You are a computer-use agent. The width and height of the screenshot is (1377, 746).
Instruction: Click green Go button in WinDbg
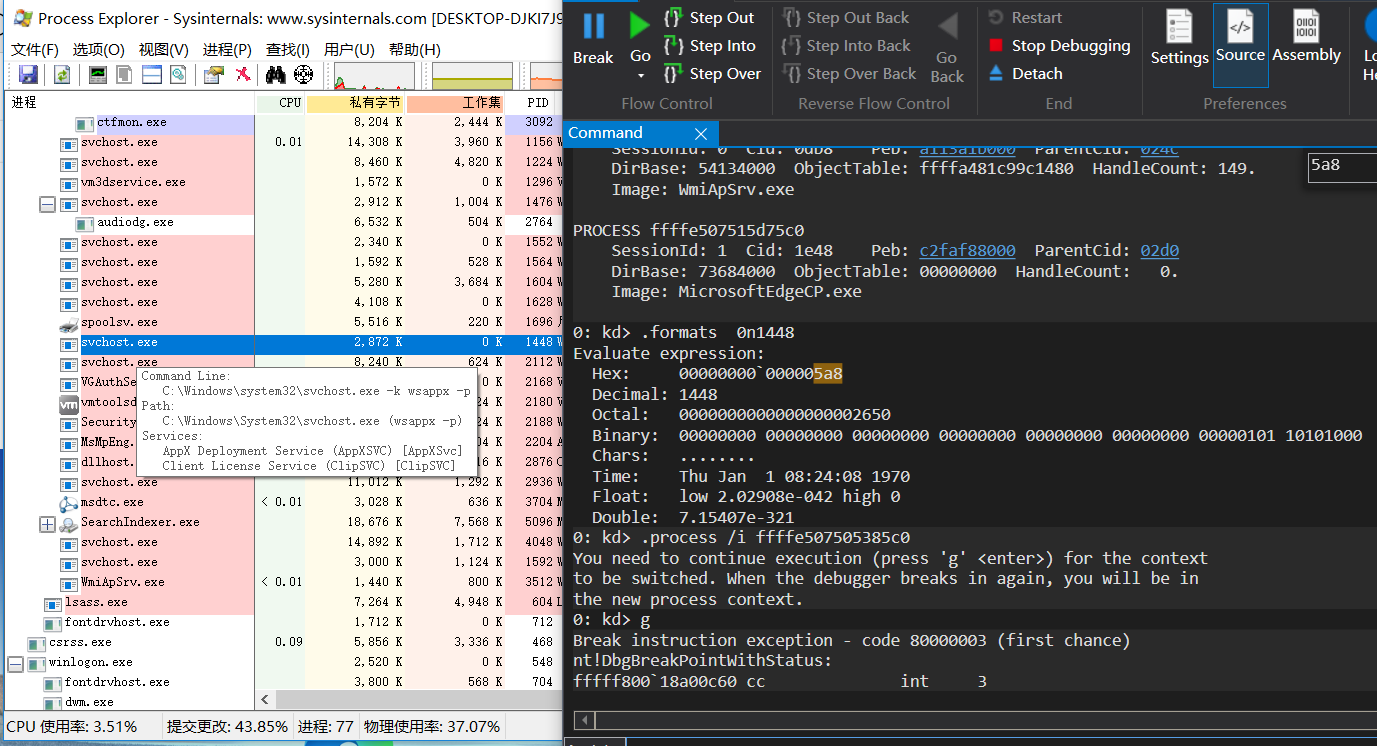click(x=640, y=36)
